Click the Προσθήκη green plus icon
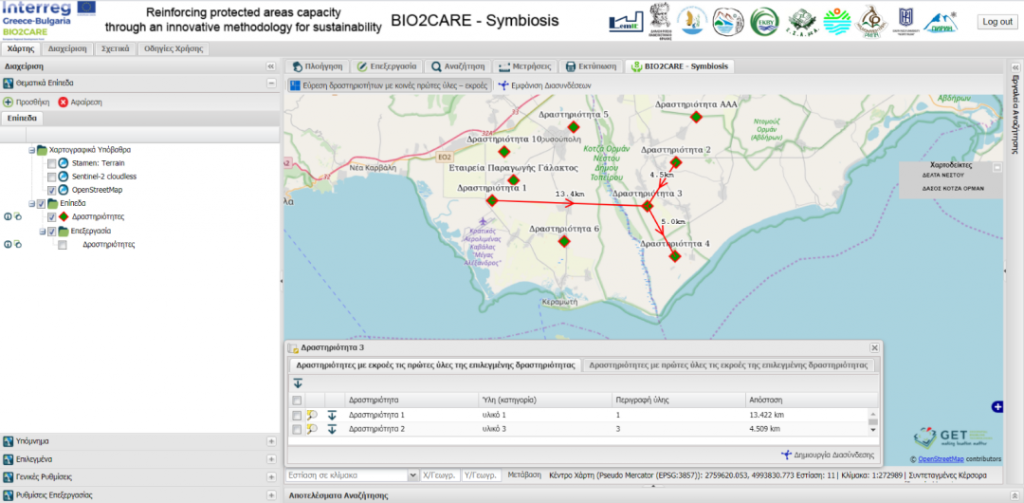1024x503 pixels. [x=8, y=102]
